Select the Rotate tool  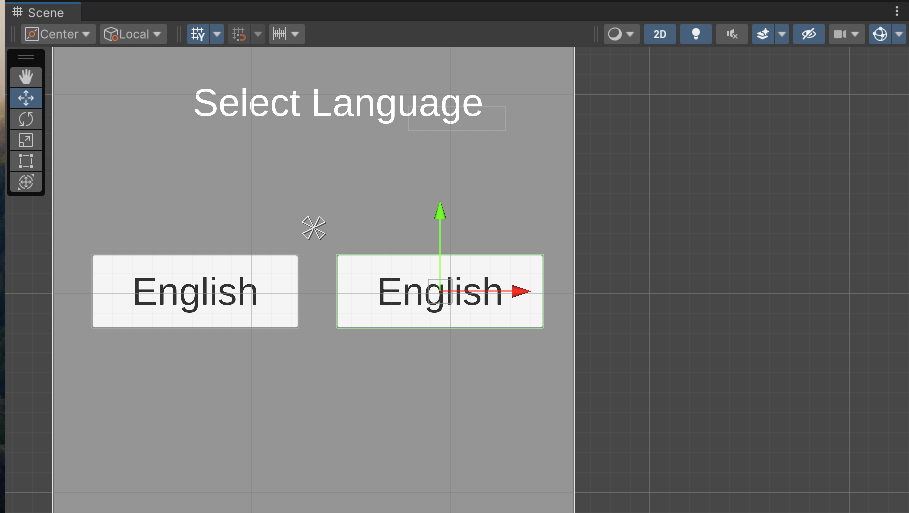point(26,119)
